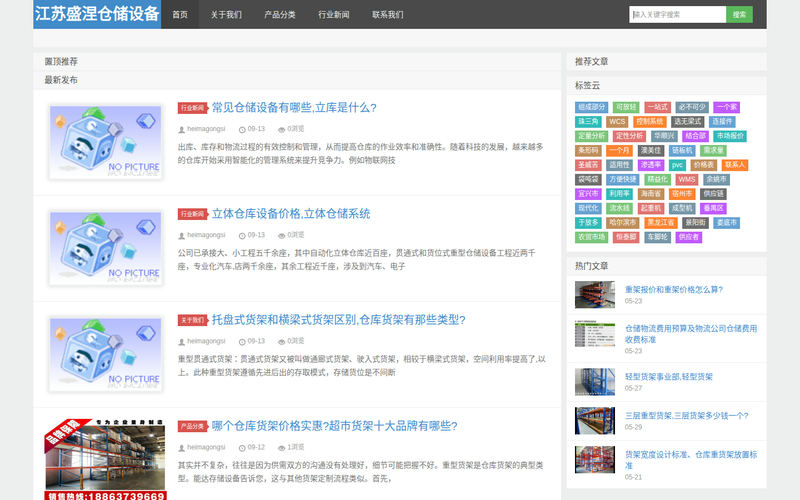Click 关于我们 badge on 托盘式货架 post
This screenshot has width=800, height=500.
click(193, 320)
